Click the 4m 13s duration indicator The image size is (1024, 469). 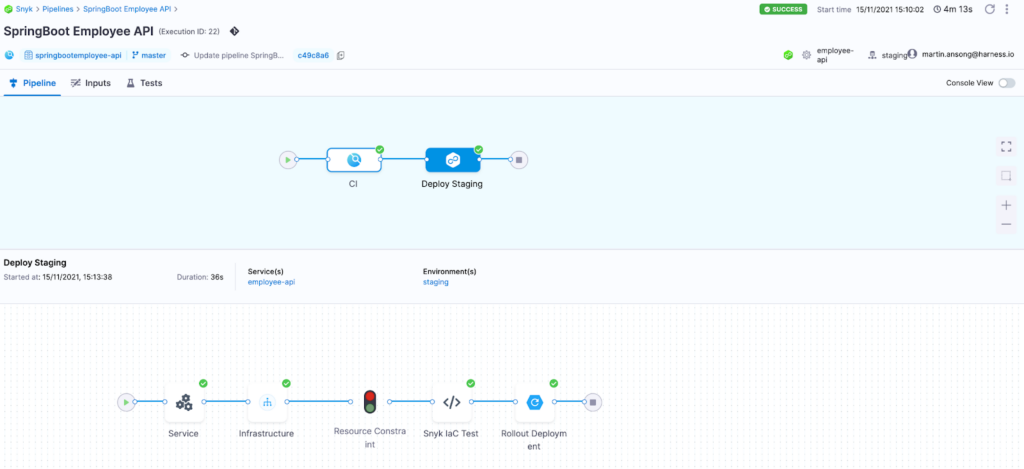[953, 9]
